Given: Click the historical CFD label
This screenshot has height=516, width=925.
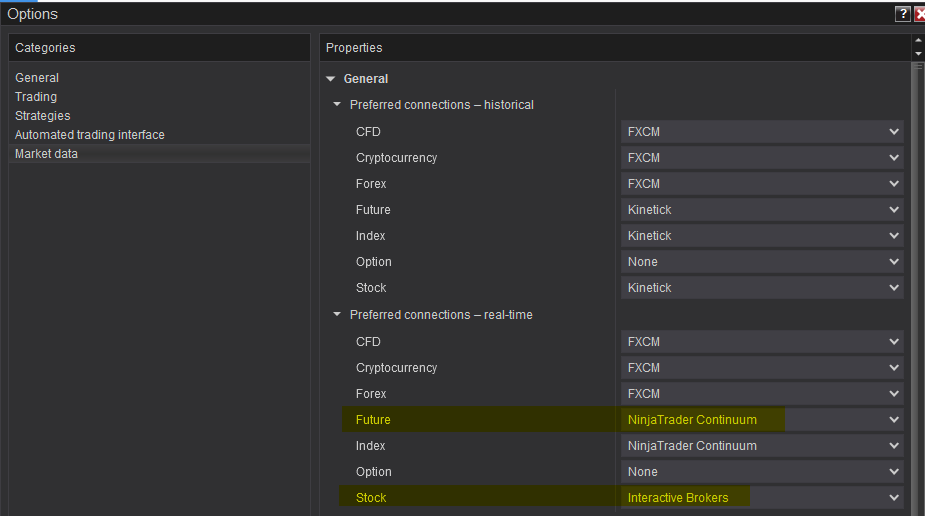Looking at the screenshot, I should point(368,132).
